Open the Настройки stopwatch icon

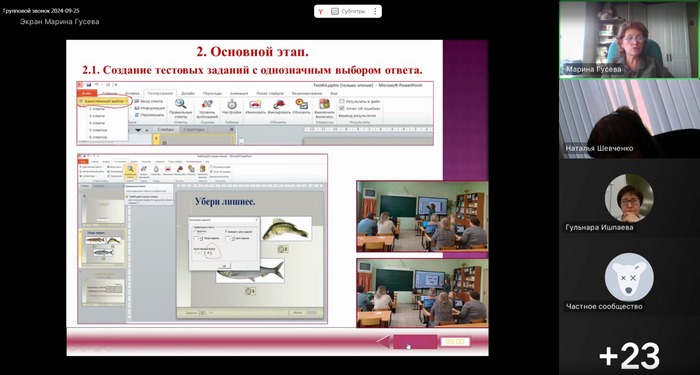232,104
